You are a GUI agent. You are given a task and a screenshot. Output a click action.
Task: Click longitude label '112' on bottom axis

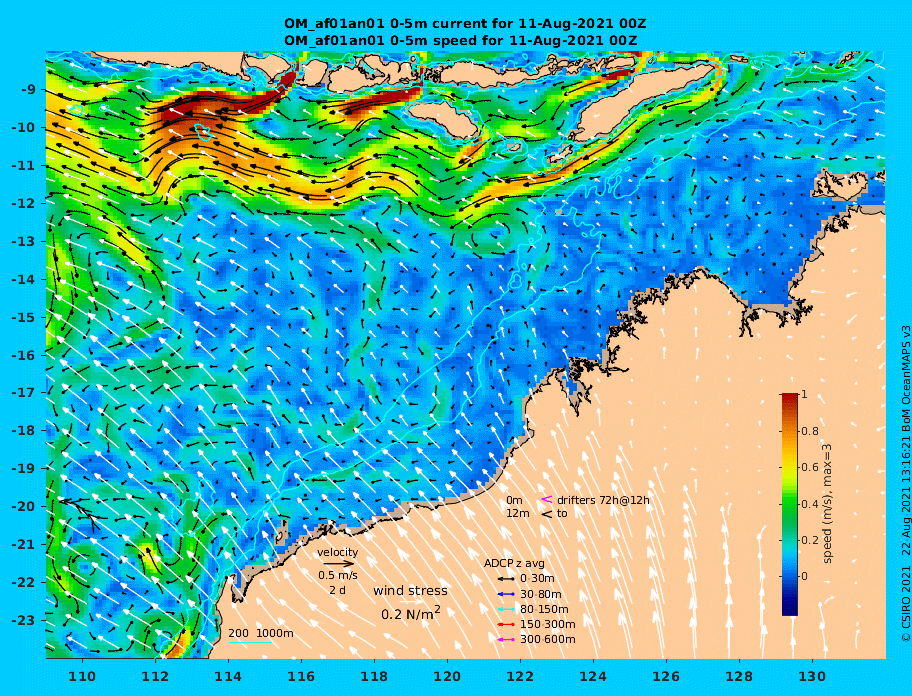pos(155,676)
